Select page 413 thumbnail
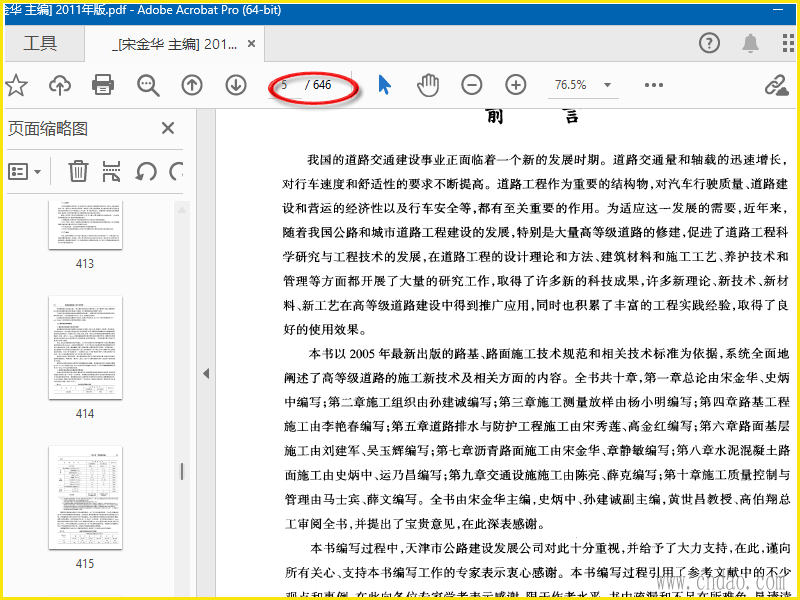The width and height of the screenshot is (800, 600). coord(85,225)
